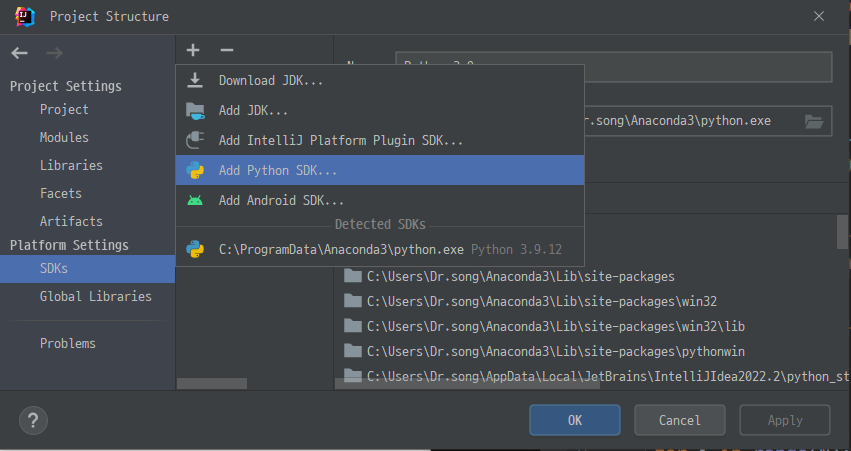This screenshot has width=851, height=451.
Task: Click the minus icon to remove SDK
Action: click(x=227, y=50)
